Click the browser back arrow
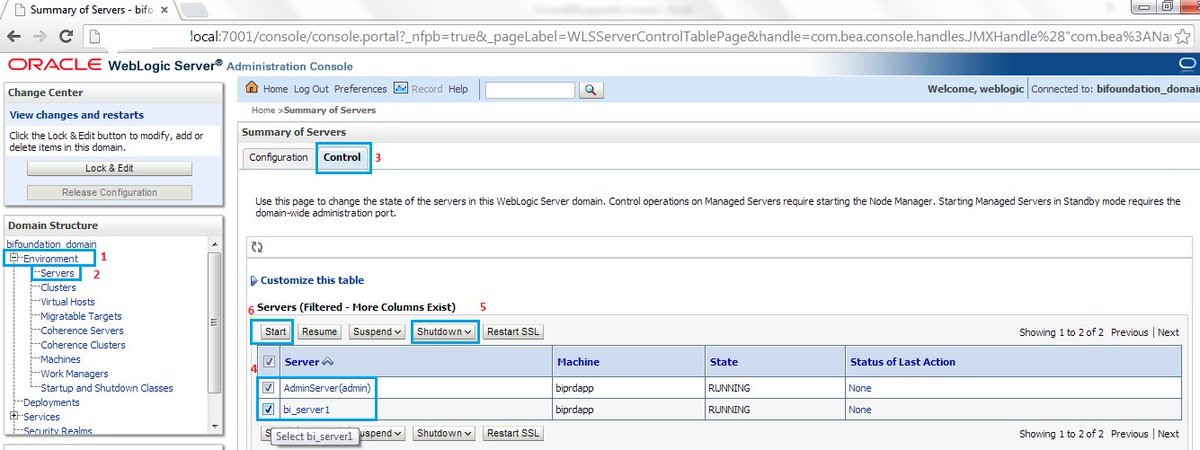The width and height of the screenshot is (1200, 450). pos(13,35)
